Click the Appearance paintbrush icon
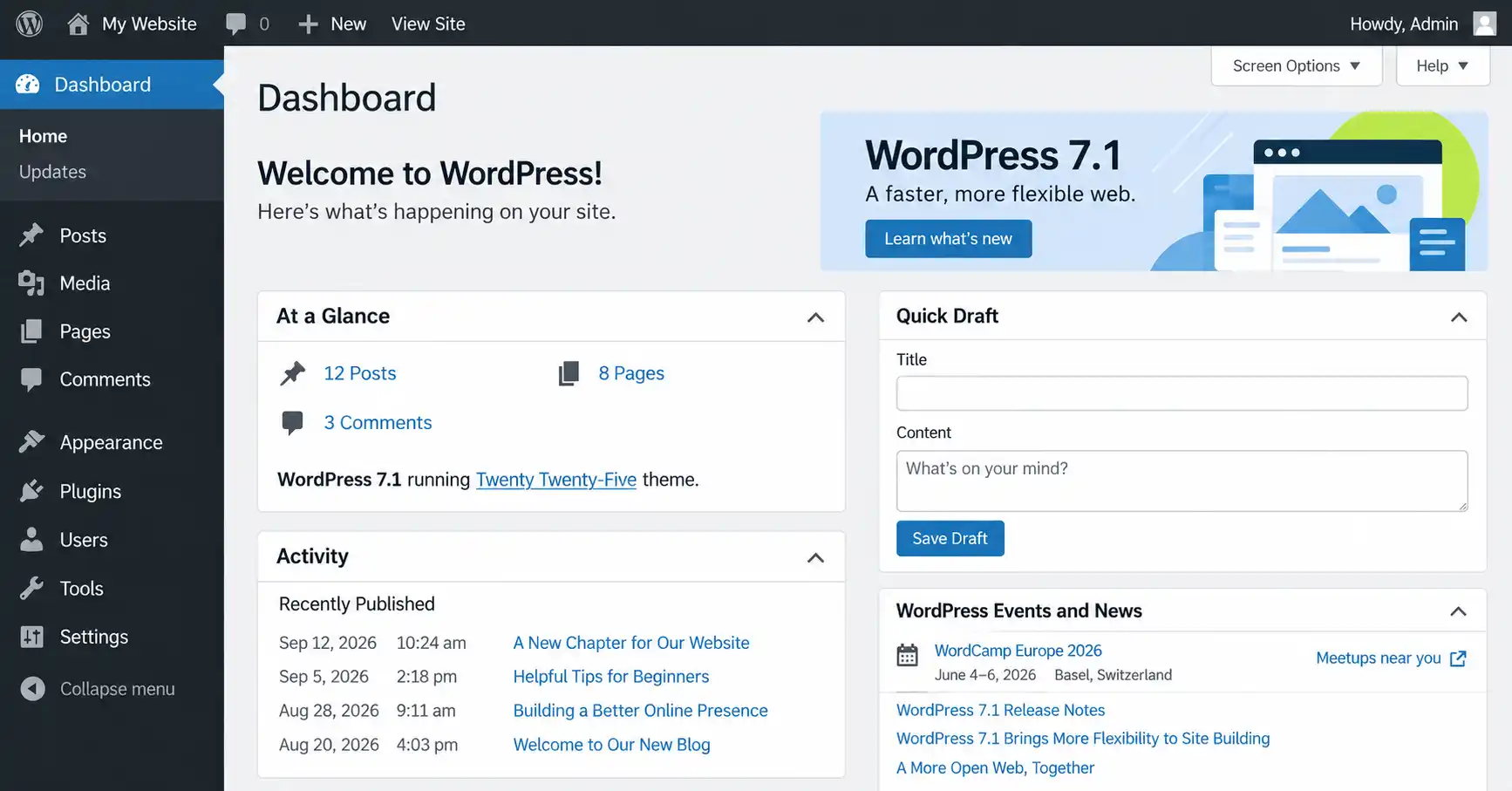Image resolution: width=1512 pixels, height=791 pixels. click(x=31, y=442)
